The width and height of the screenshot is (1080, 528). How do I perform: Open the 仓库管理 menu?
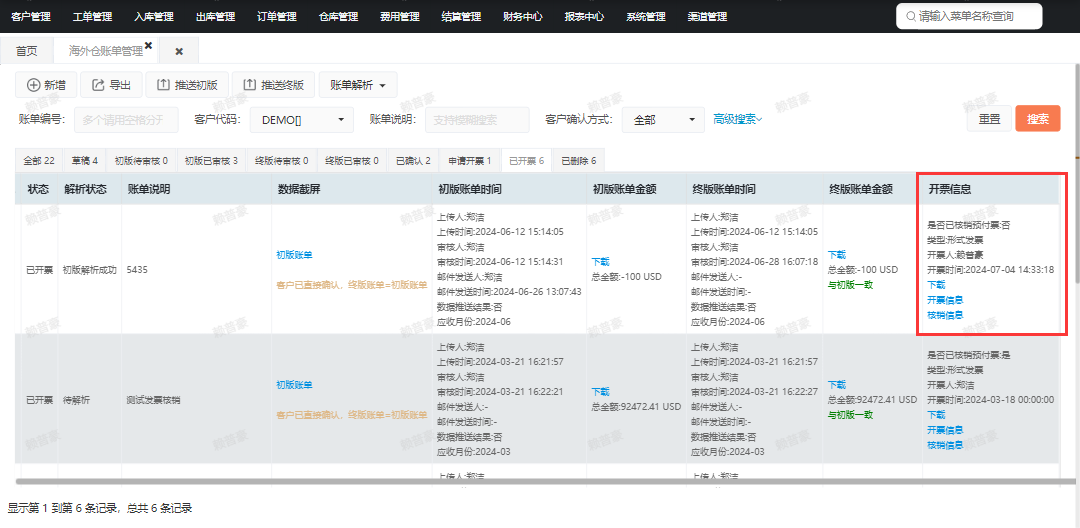(338, 17)
